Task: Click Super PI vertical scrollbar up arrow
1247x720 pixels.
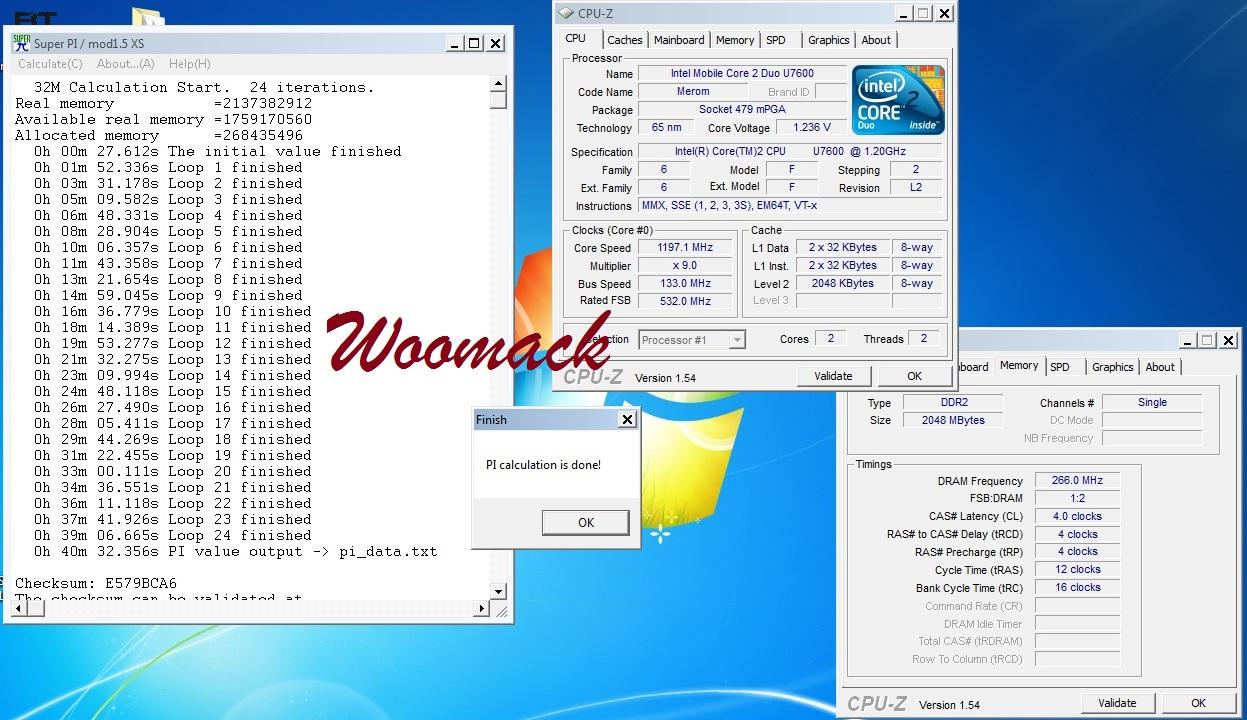Action: pyautogui.click(x=498, y=85)
